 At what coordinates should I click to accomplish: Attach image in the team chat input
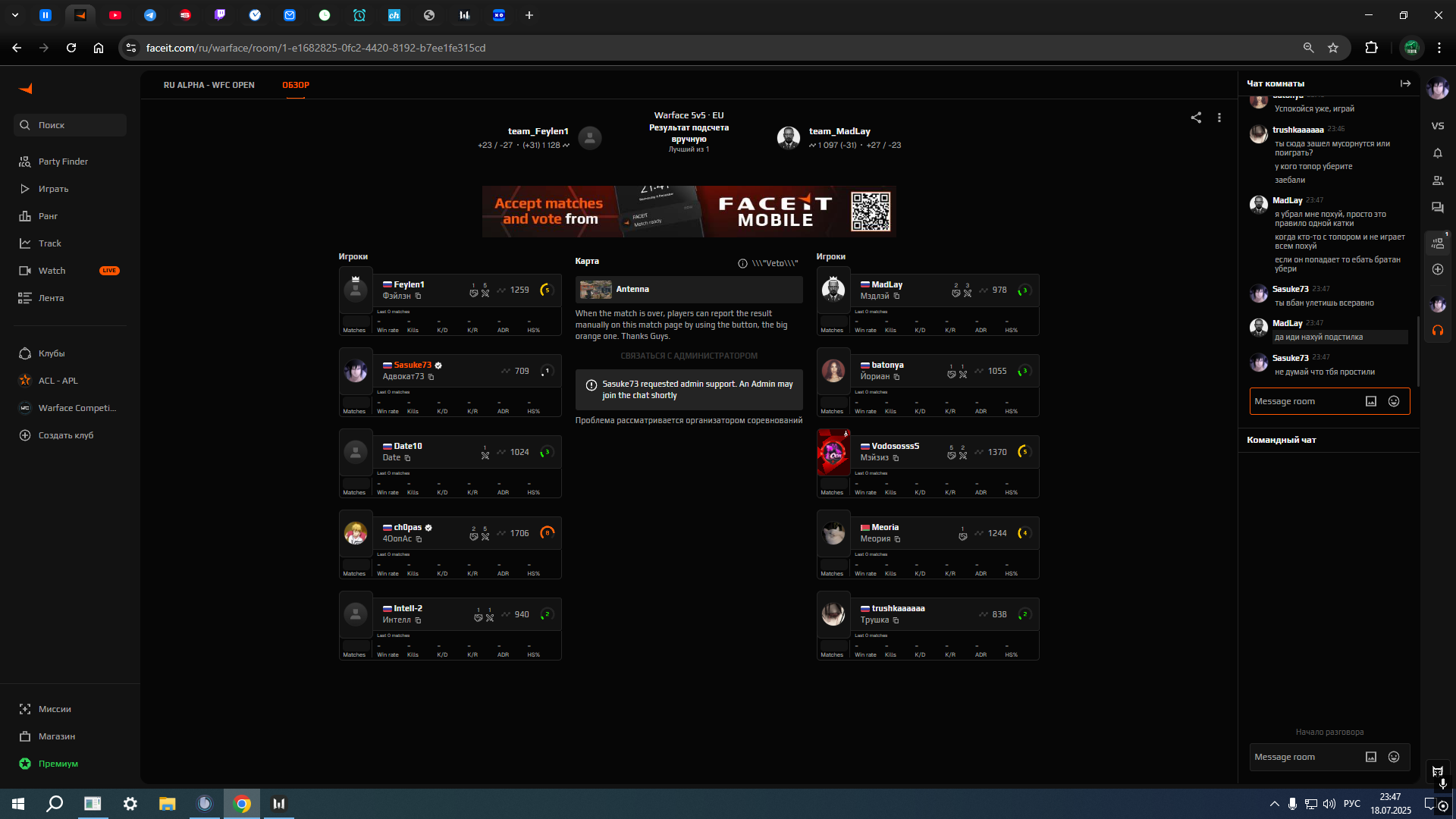[x=1371, y=757]
